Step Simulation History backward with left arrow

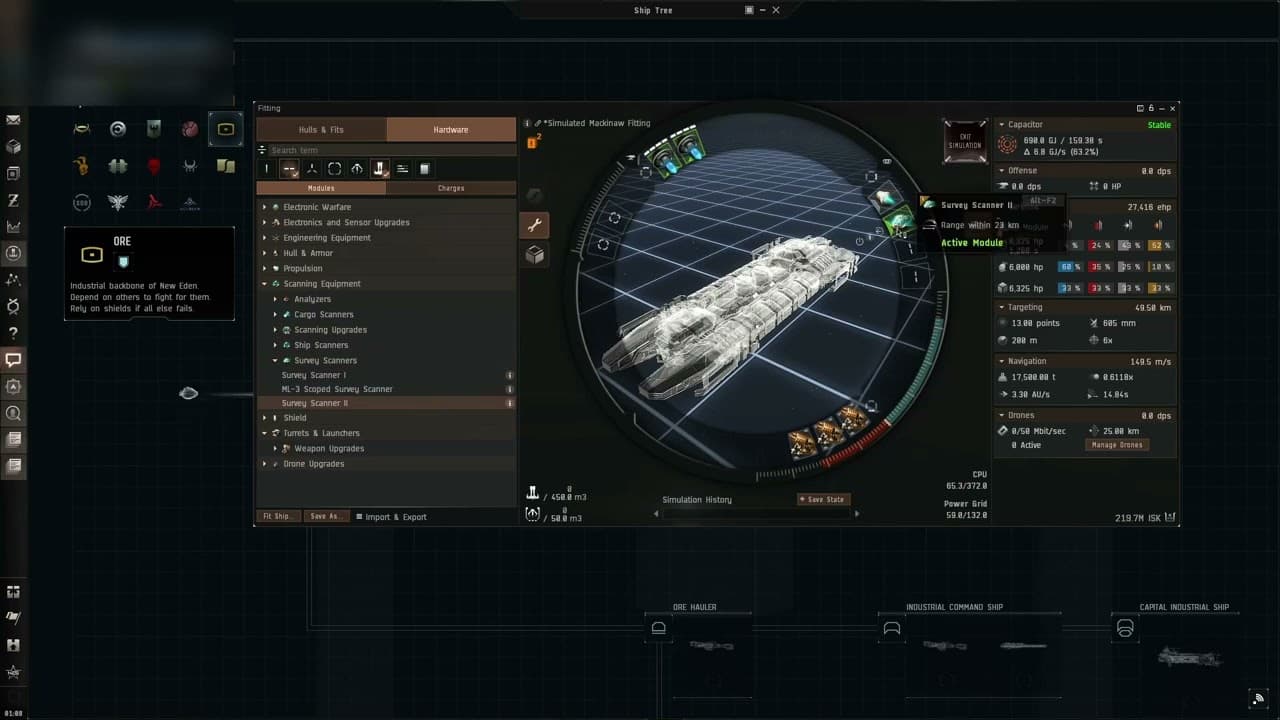(657, 514)
